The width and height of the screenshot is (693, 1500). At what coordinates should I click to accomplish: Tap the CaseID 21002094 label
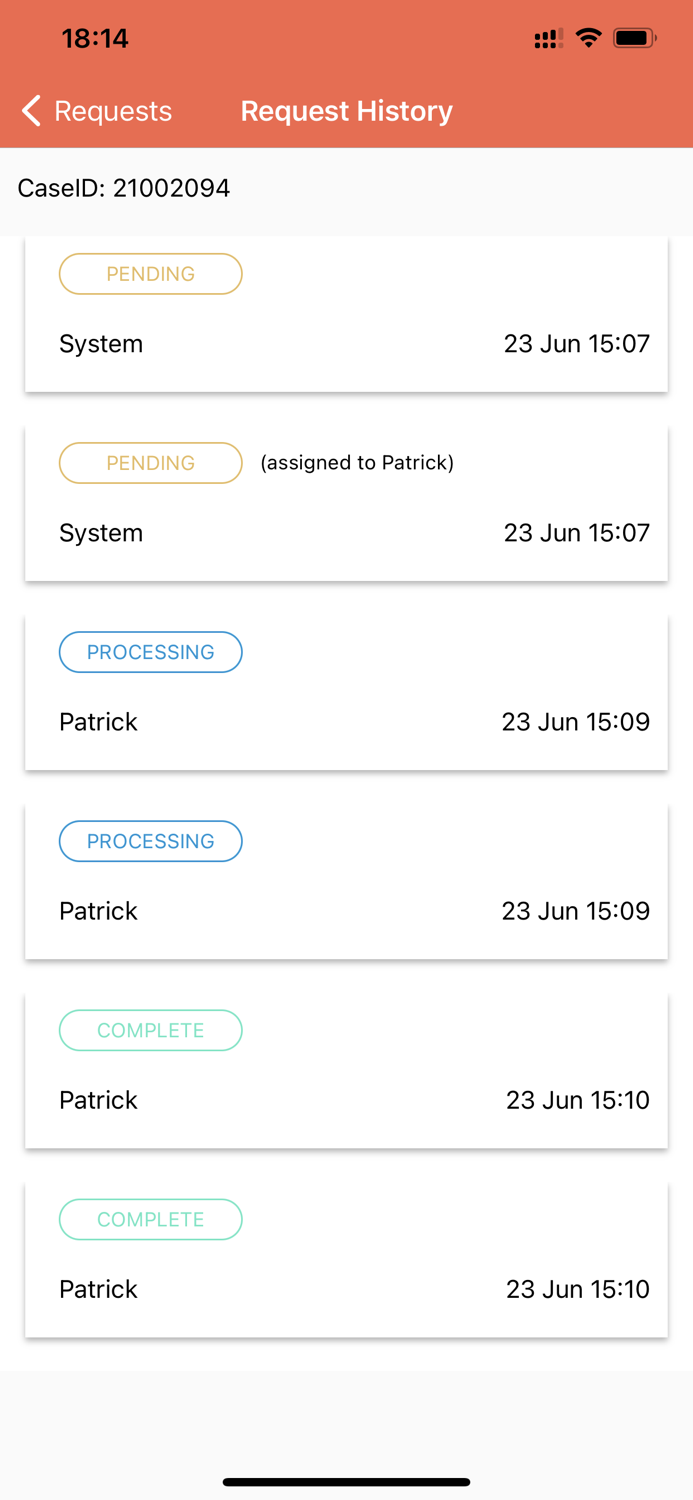pyautogui.click(x=124, y=188)
